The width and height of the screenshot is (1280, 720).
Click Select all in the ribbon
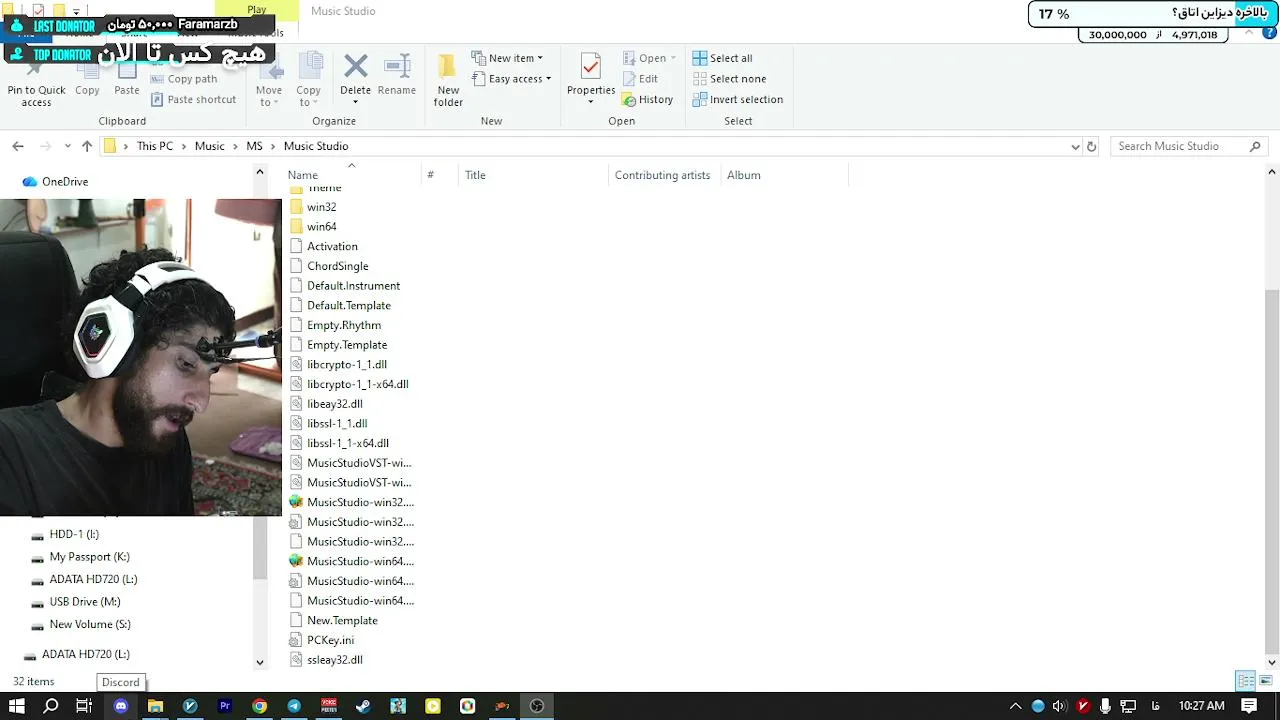(722, 58)
